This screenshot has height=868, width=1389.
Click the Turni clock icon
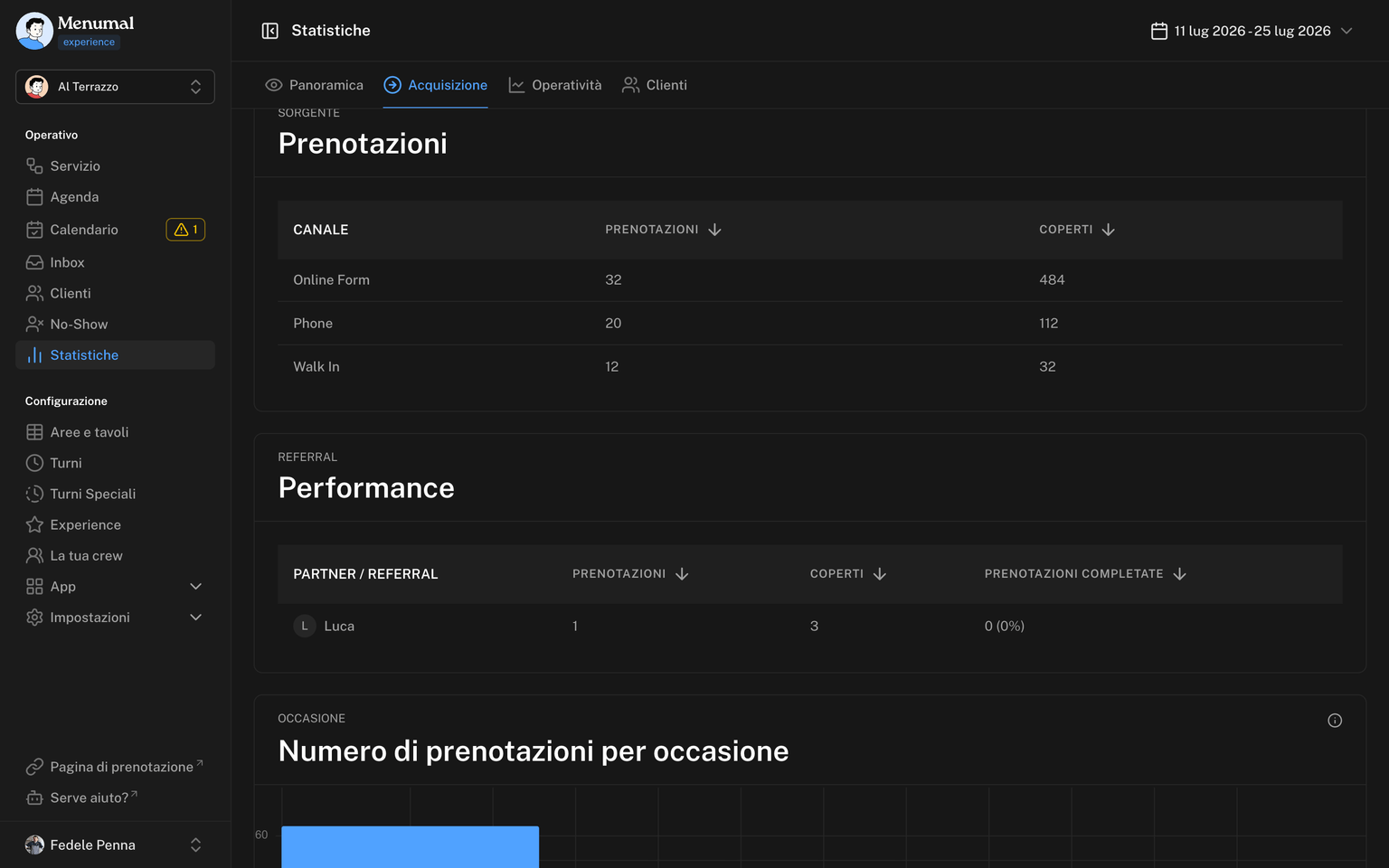[x=34, y=463]
